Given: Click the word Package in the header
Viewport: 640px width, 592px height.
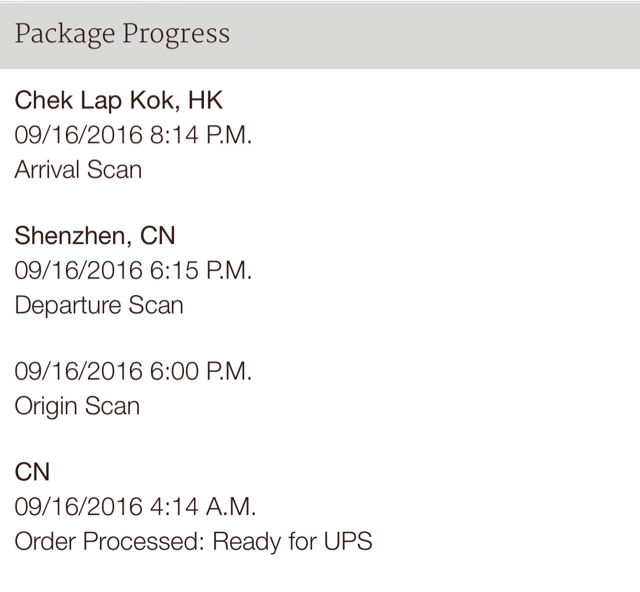Looking at the screenshot, I should click(65, 35).
